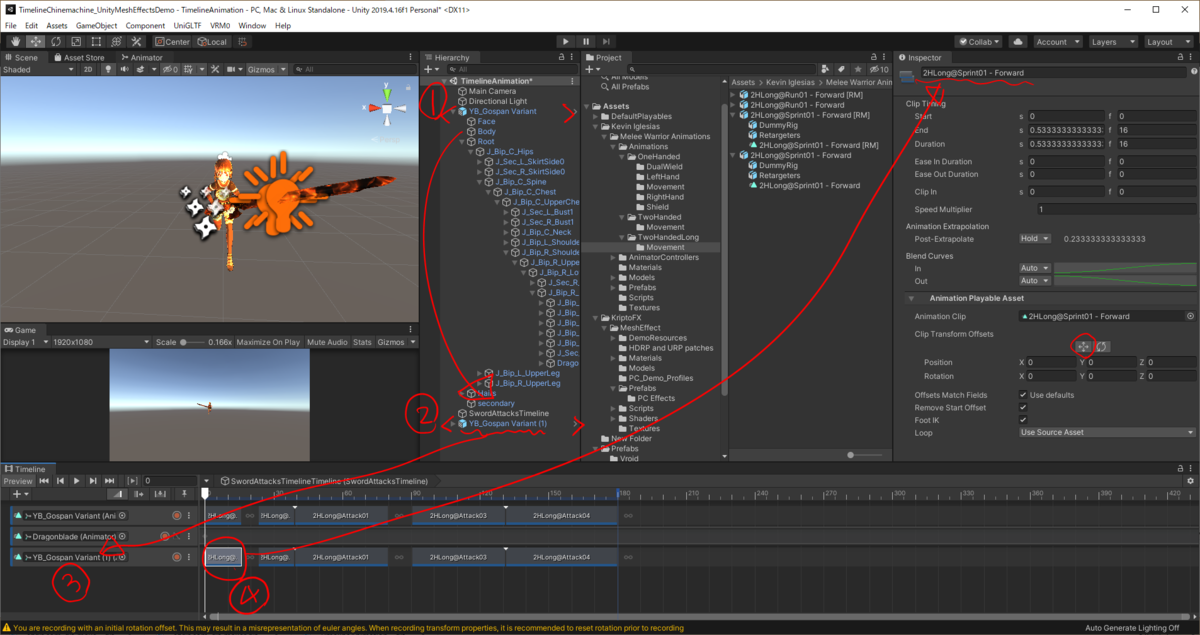Jump to Timeline end
Viewport: 1200px width, 635px height.
pos(108,481)
